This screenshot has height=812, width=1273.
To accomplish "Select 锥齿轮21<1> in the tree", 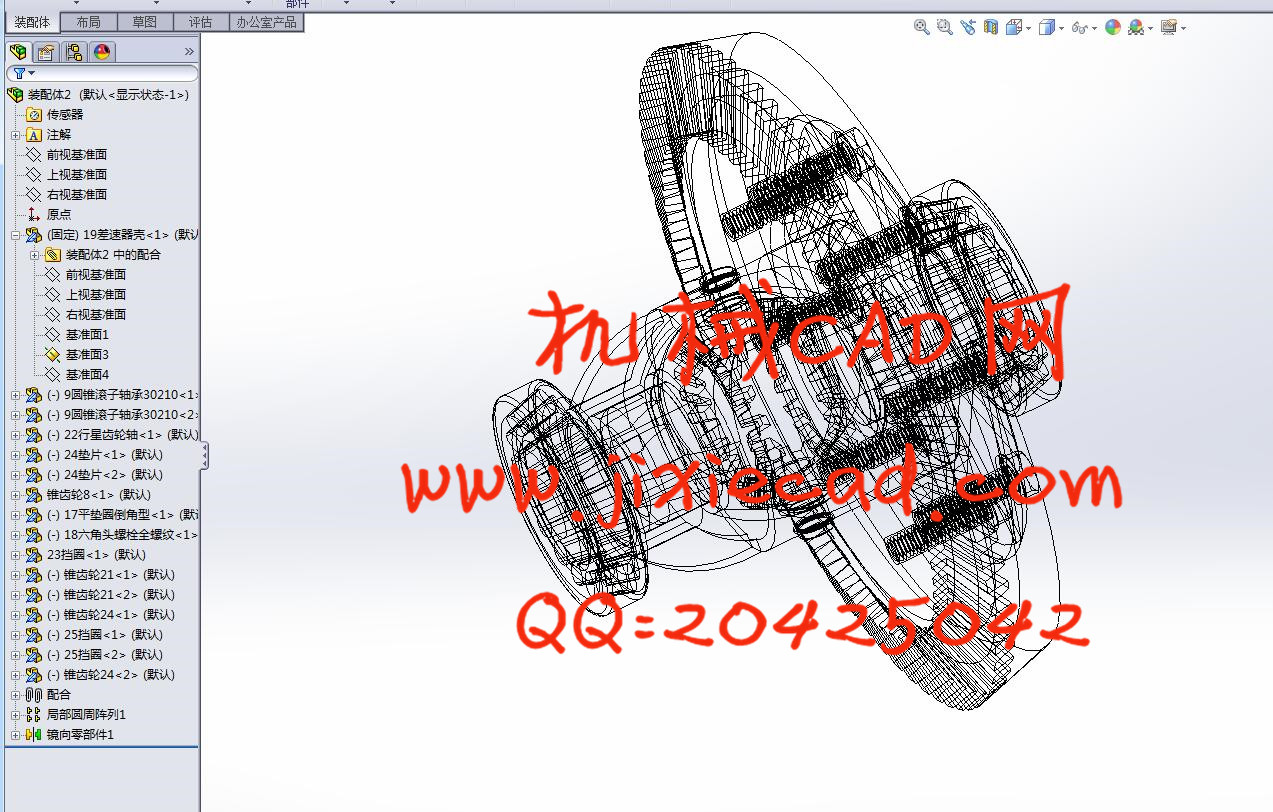I will coord(112,575).
